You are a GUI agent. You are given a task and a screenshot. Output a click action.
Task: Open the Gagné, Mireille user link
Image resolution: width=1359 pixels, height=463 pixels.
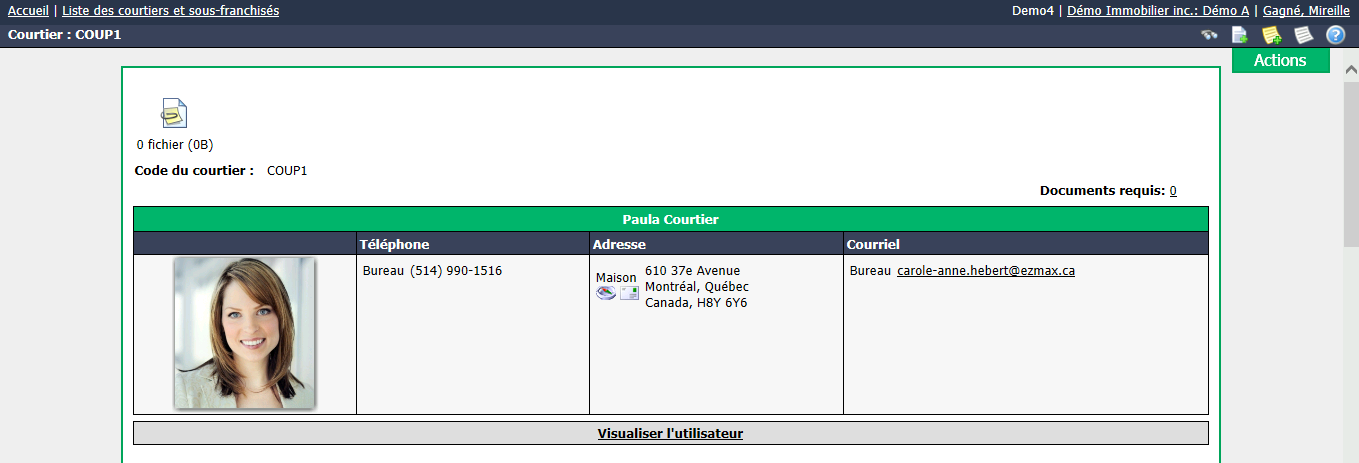point(1306,11)
